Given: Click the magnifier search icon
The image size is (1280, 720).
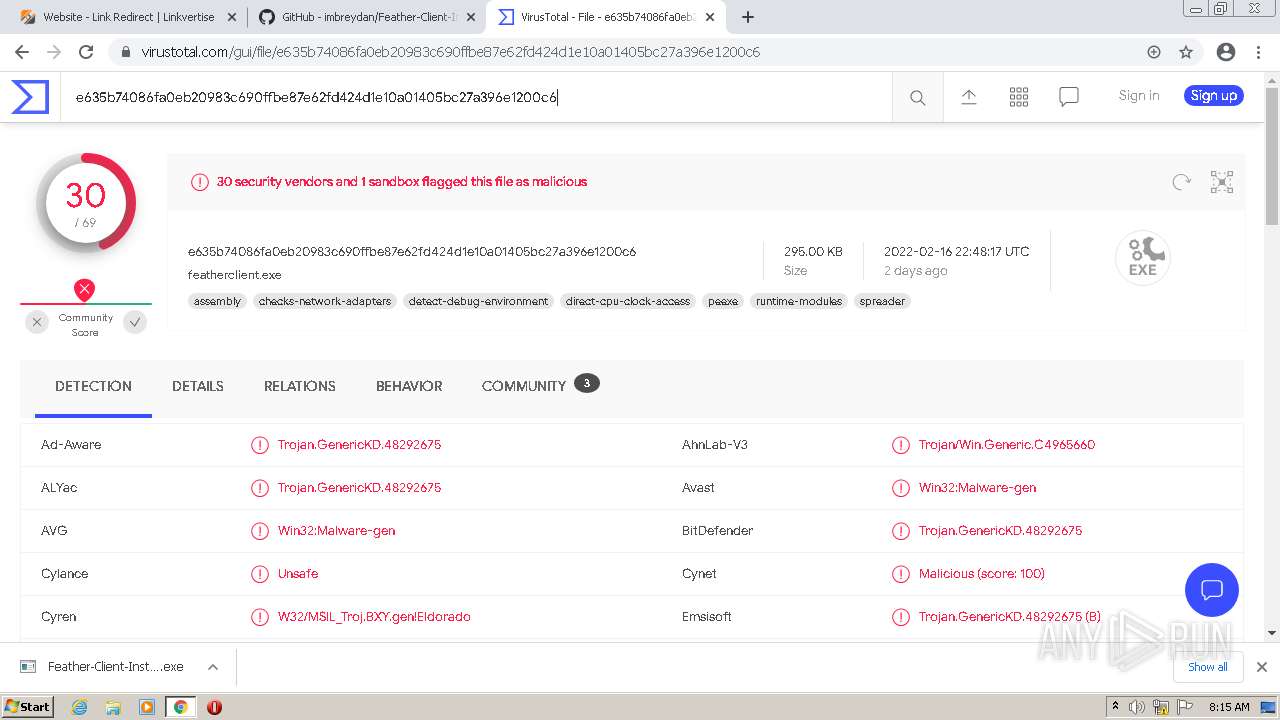Looking at the screenshot, I should (x=917, y=97).
